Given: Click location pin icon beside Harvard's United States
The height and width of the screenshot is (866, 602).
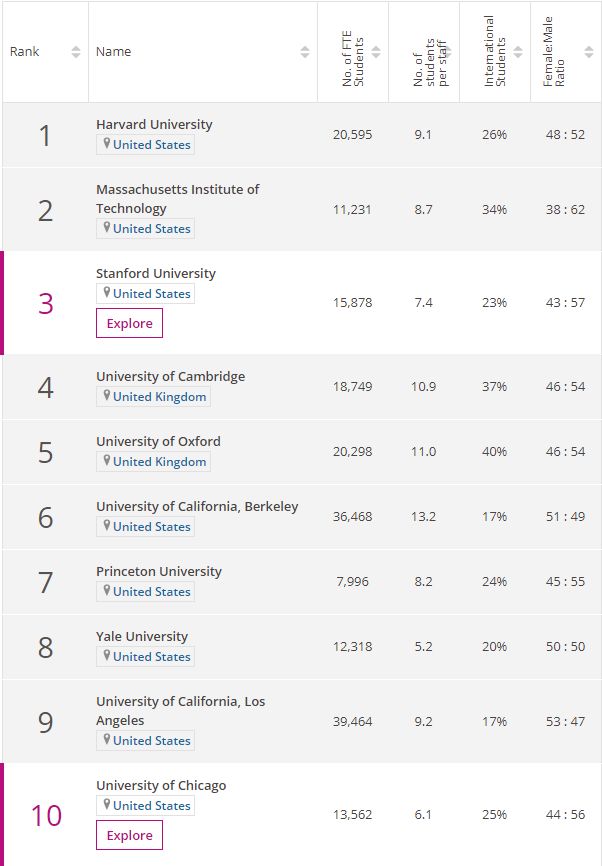Looking at the screenshot, I should tap(106, 143).
